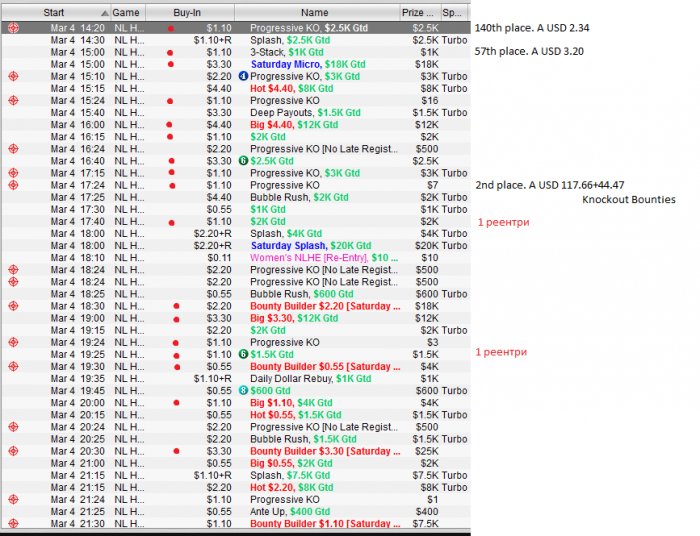Click the $2K Gtd name on the 19:15 Turbo row
Screen dimensions: 700x536
point(268,330)
